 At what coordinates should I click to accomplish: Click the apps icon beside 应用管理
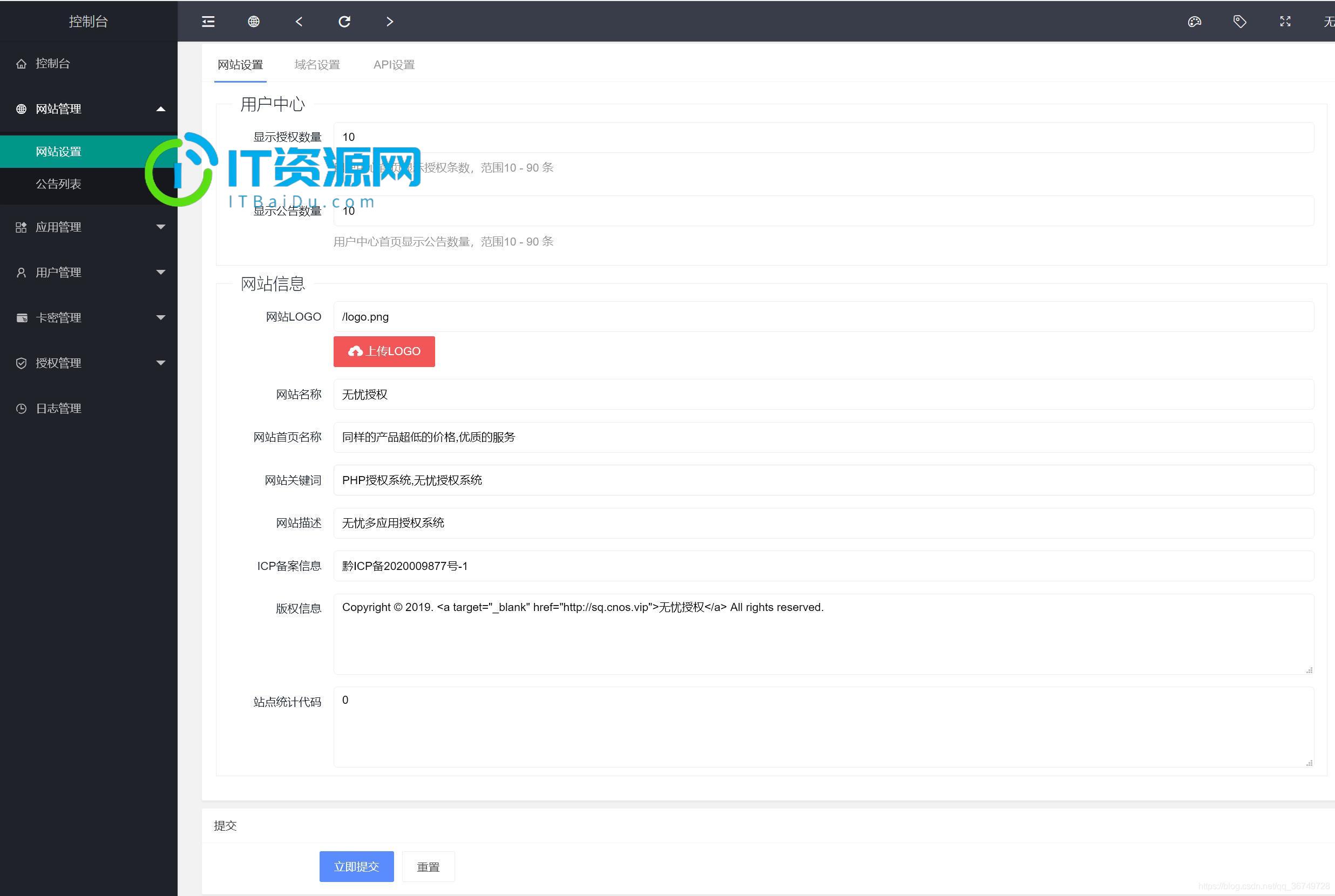pos(21,227)
